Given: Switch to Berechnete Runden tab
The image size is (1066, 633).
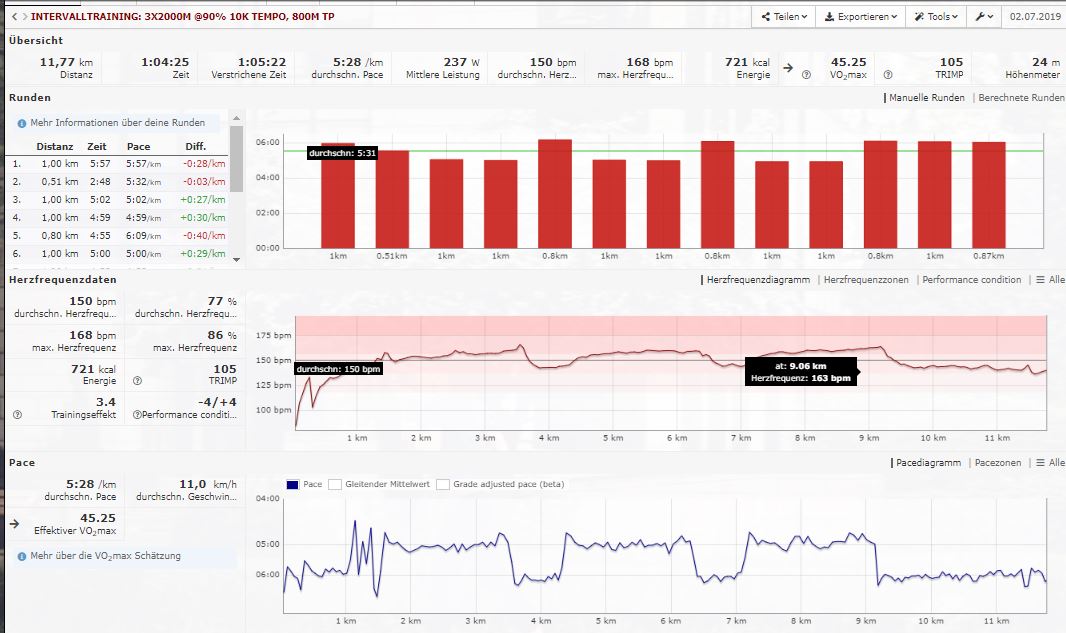Looking at the screenshot, I should click(1021, 98).
